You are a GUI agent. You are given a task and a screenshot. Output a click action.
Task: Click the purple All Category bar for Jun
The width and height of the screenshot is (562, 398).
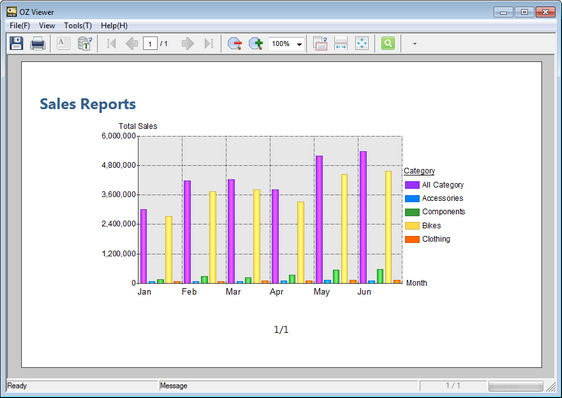(x=363, y=217)
